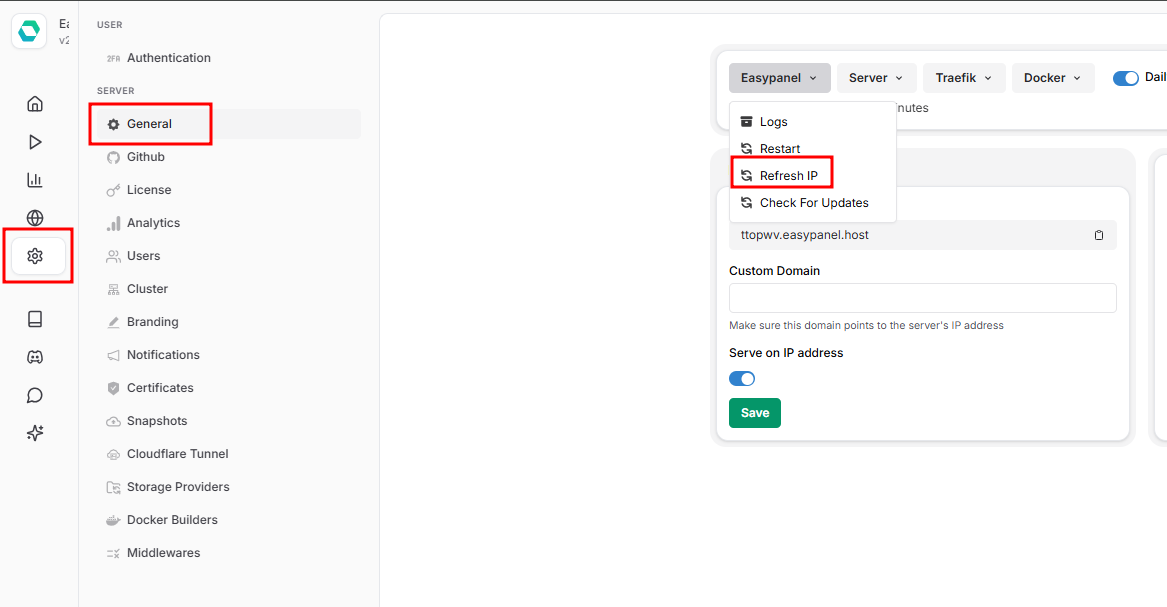
Task: Open the Middlewares page
Action: point(228,553)
